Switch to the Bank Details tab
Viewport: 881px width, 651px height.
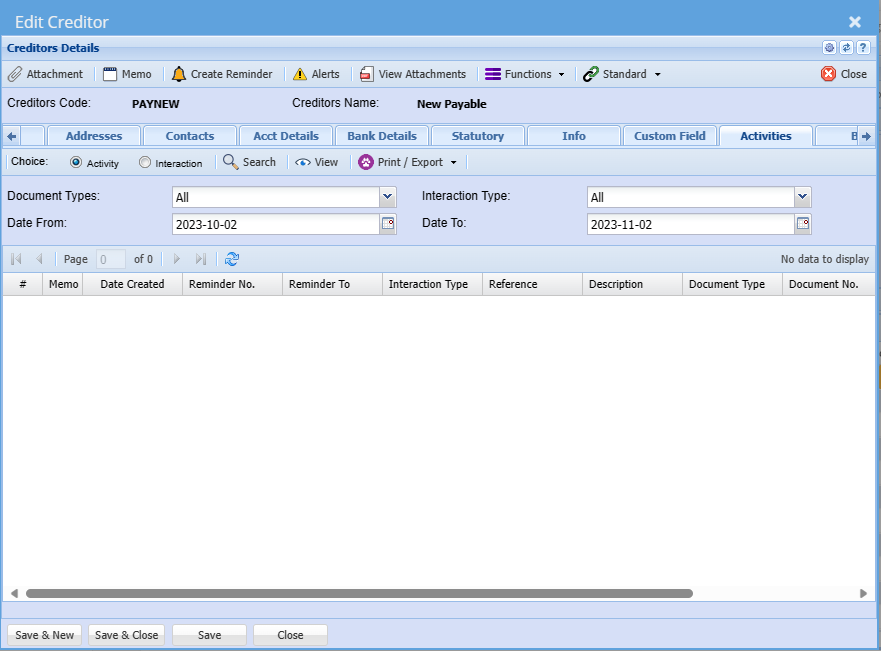[382, 136]
